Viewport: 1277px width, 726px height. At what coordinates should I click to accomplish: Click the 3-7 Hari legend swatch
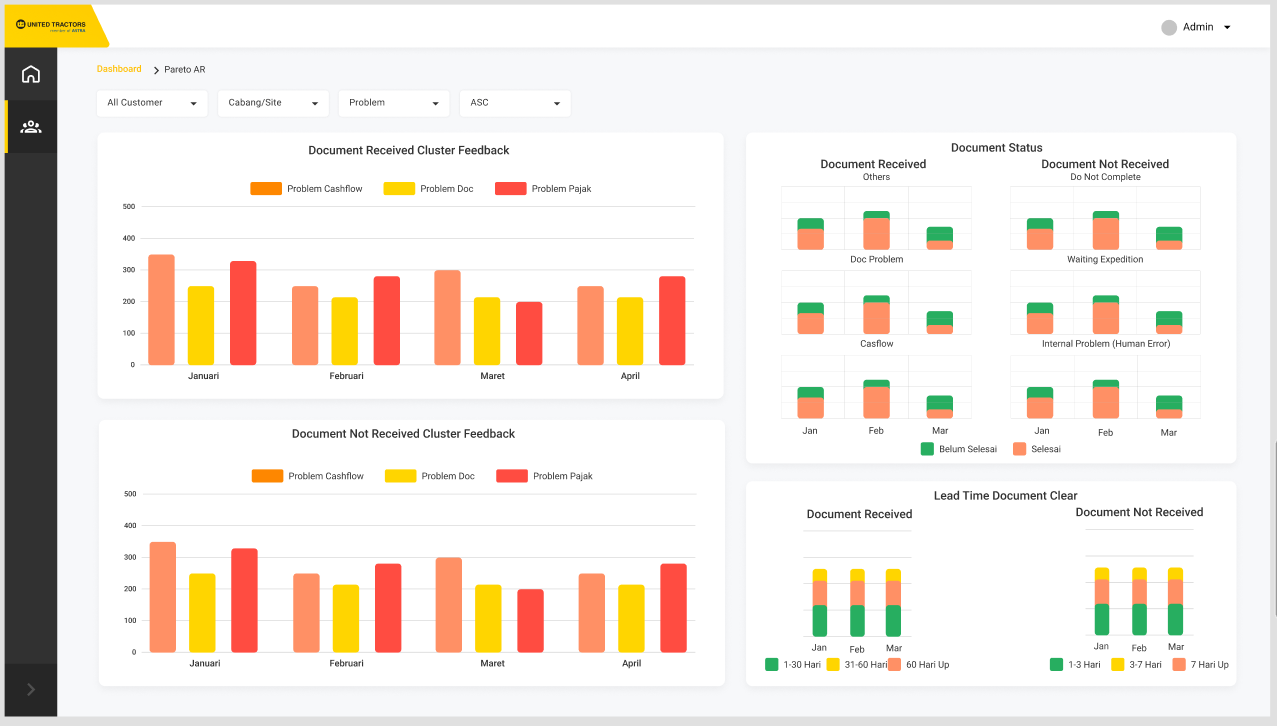(x=1118, y=664)
